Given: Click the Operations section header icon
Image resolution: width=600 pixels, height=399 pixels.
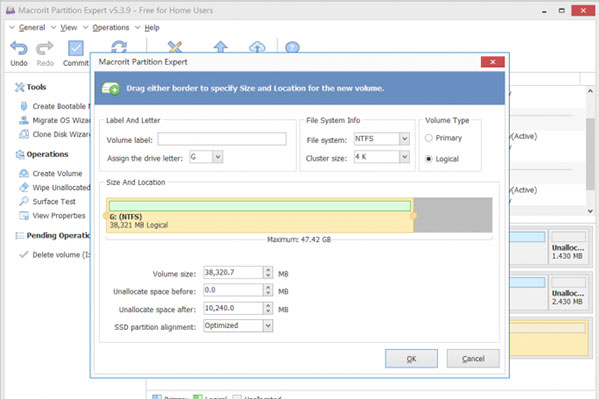Looking at the screenshot, I should tap(20, 154).
